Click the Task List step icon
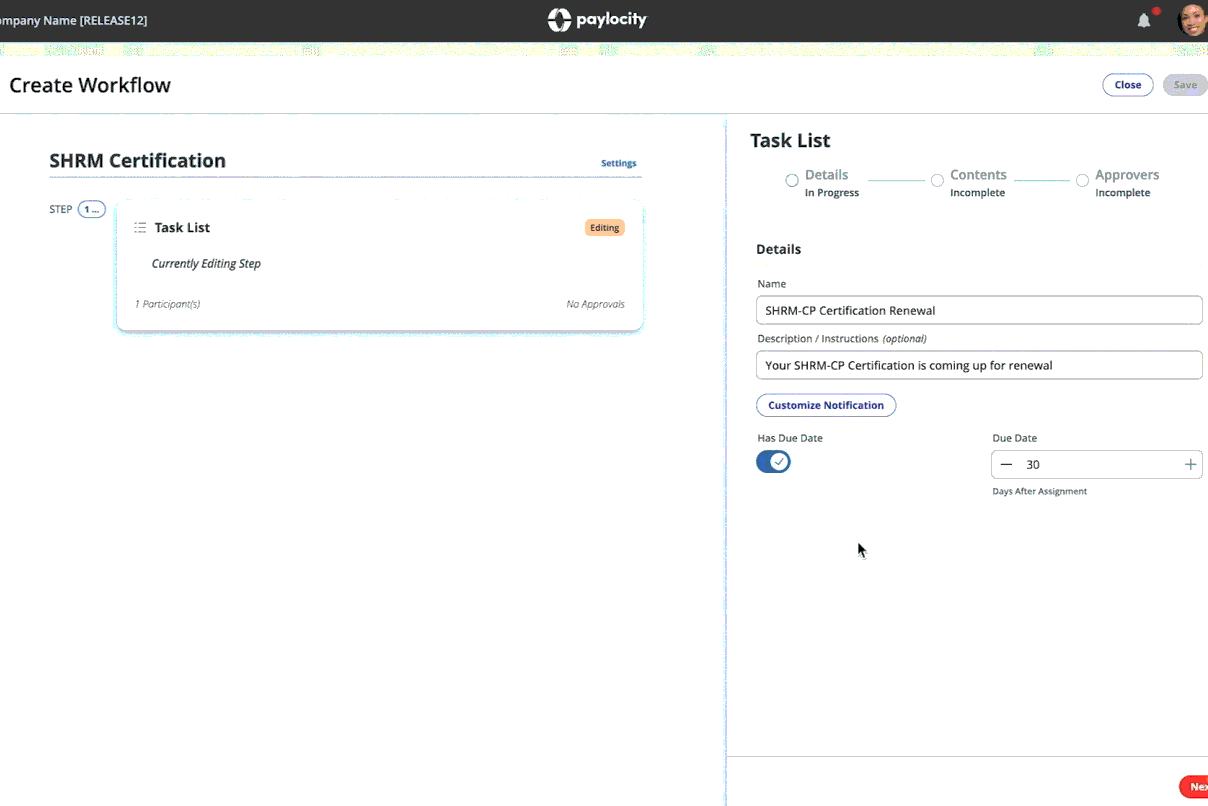This screenshot has height=806, width=1208. tap(140, 228)
